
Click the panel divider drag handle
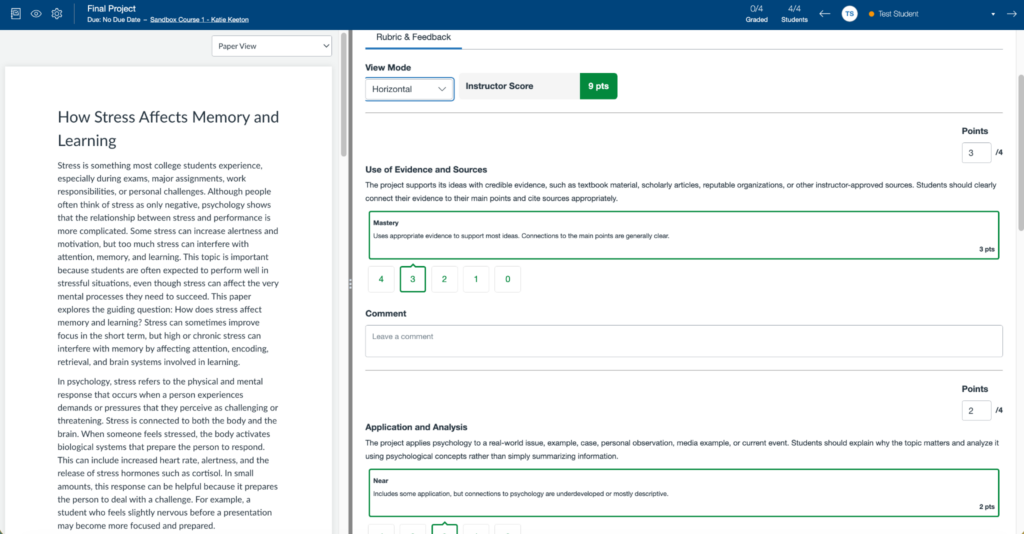click(x=350, y=284)
